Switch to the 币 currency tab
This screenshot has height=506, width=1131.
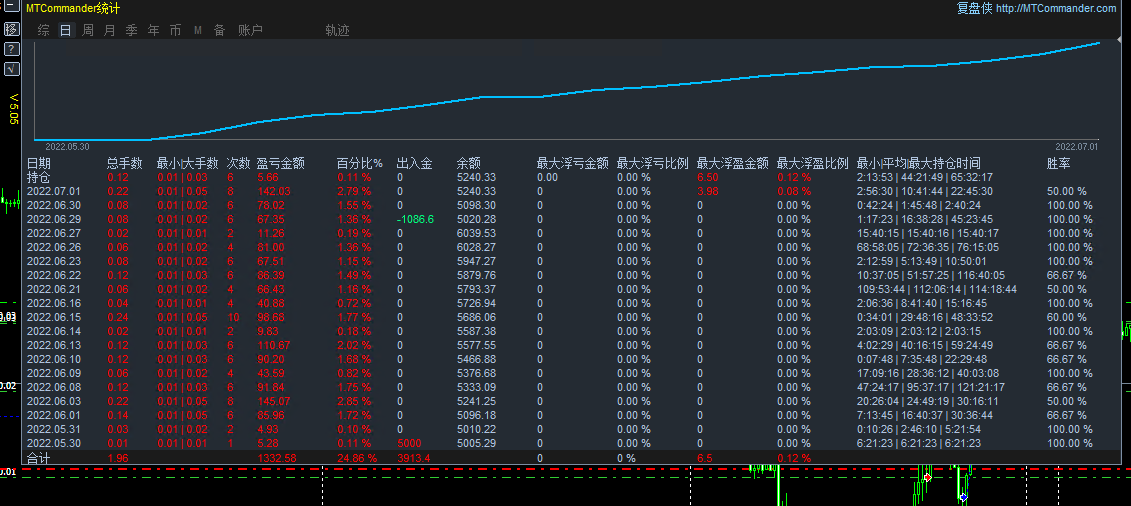[x=175, y=30]
